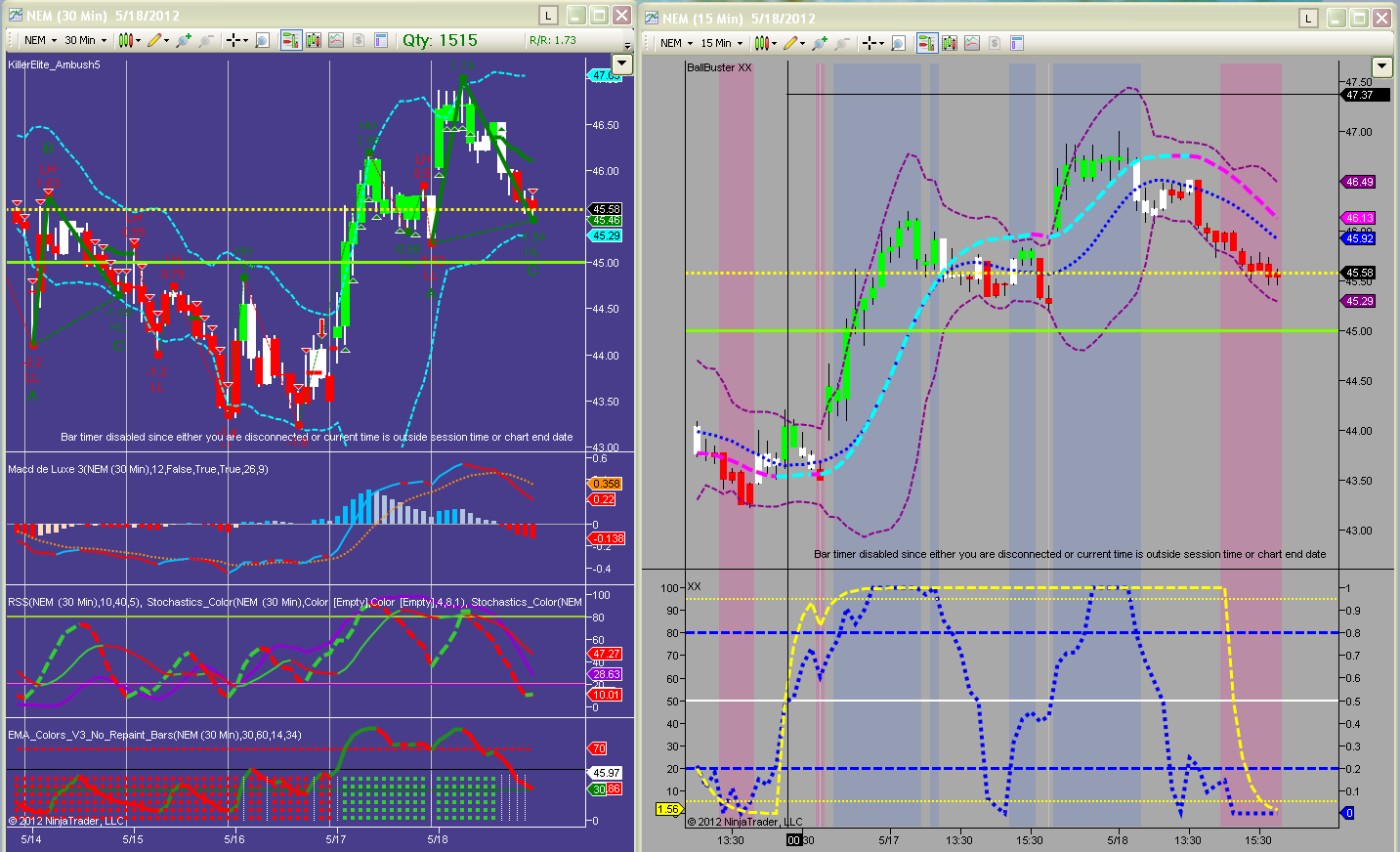Viewport: 1400px width, 852px height.
Task: Click Strategies dollar icon in 30 Min toolbar
Action: pos(359,40)
